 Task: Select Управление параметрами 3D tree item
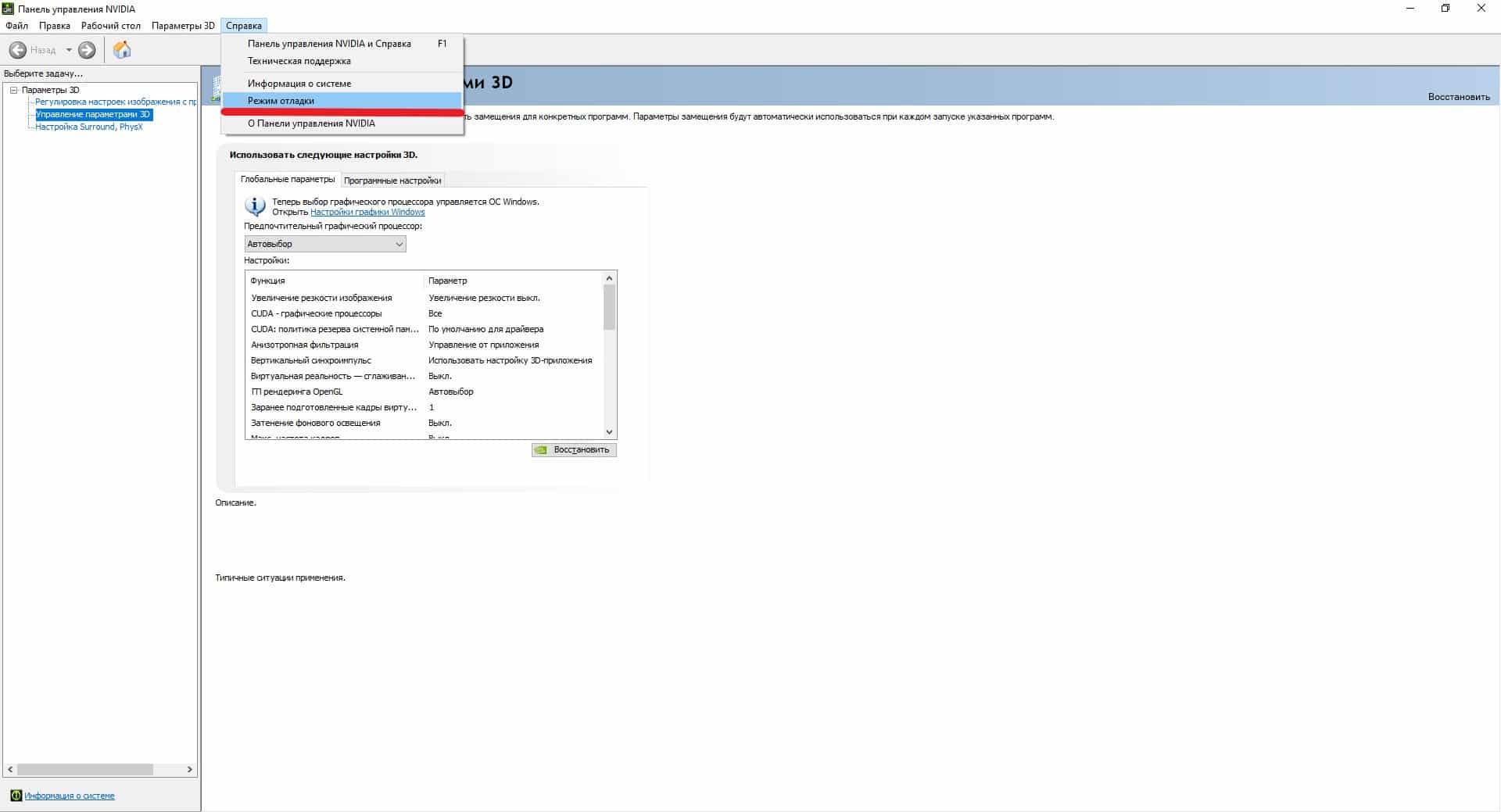click(x=93, y=114)
